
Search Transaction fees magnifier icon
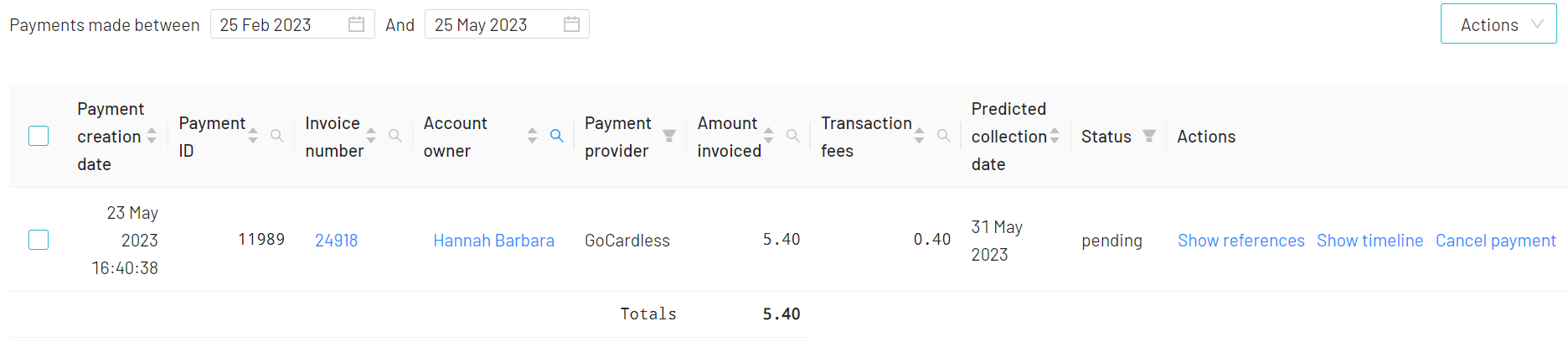tap(944, 136)
